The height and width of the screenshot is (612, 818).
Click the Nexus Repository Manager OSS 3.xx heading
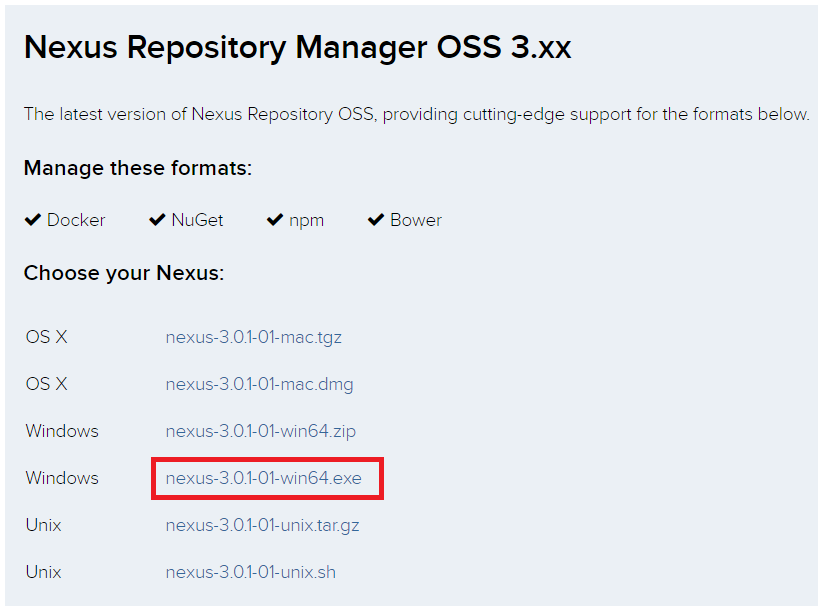298,47
